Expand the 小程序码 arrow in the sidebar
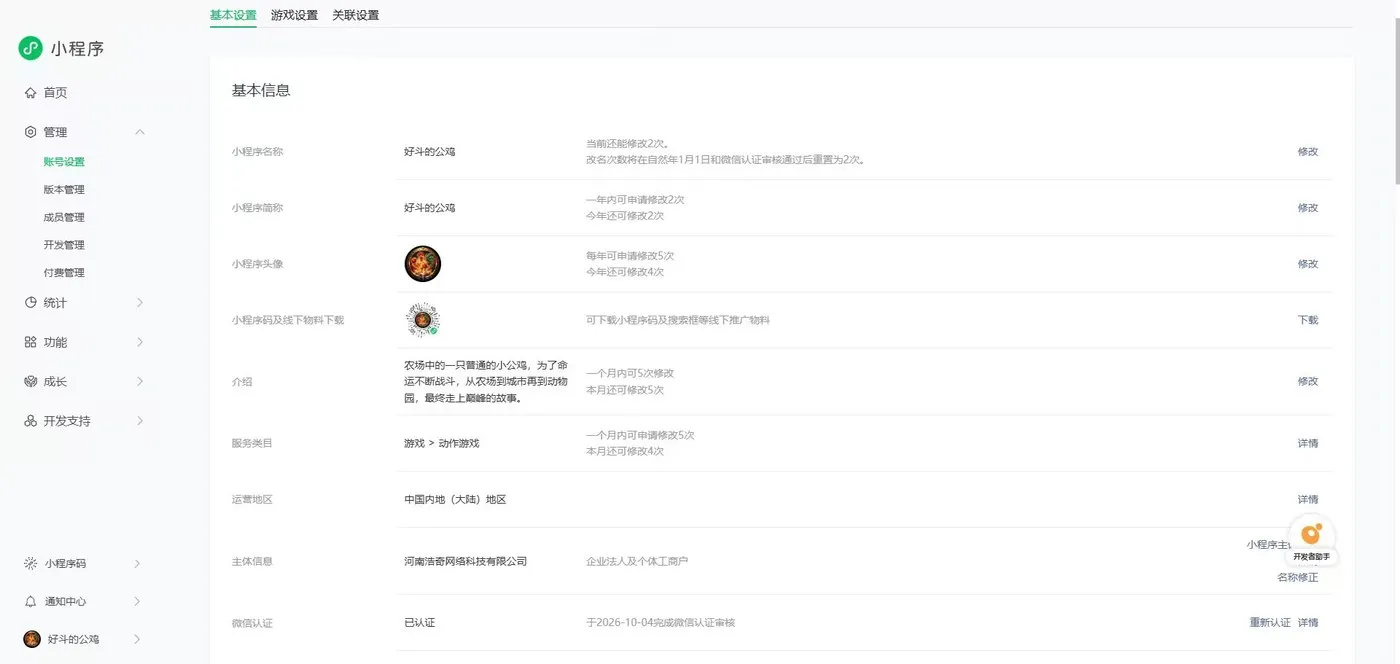The width and height of the screenshot is (1400, 664). point(137,563)
